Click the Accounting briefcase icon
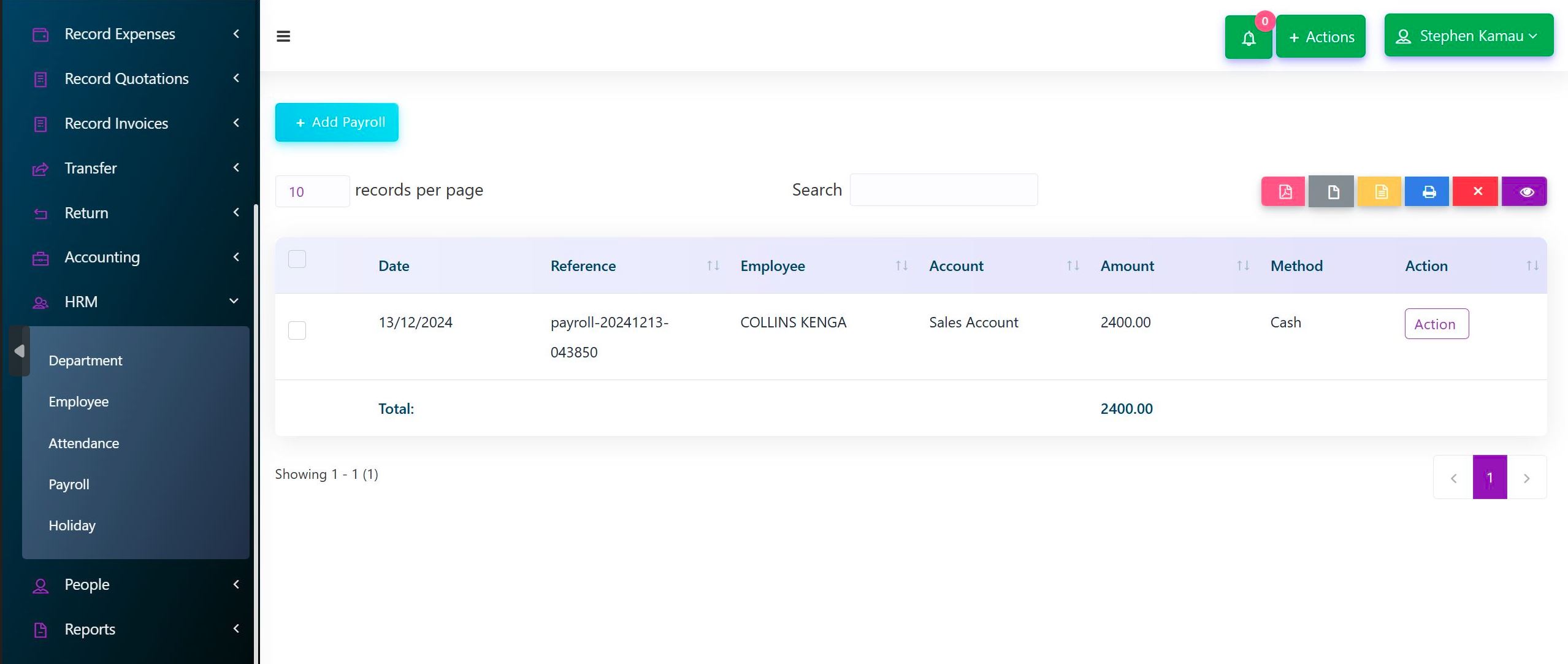Viewport: 1568px width, 664px height. 40,258
